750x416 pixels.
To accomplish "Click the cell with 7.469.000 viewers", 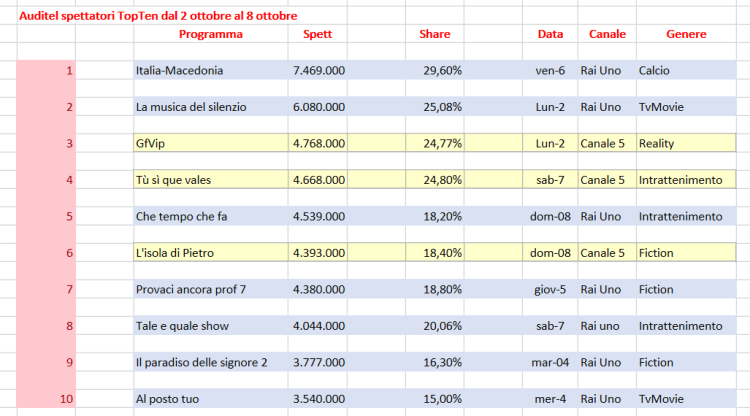I will (x=319, y=71).
